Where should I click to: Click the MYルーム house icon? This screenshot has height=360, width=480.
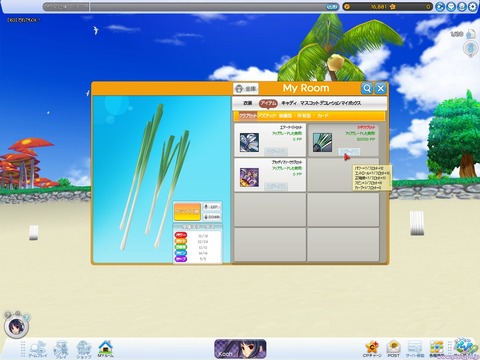(x=105, y=349)
